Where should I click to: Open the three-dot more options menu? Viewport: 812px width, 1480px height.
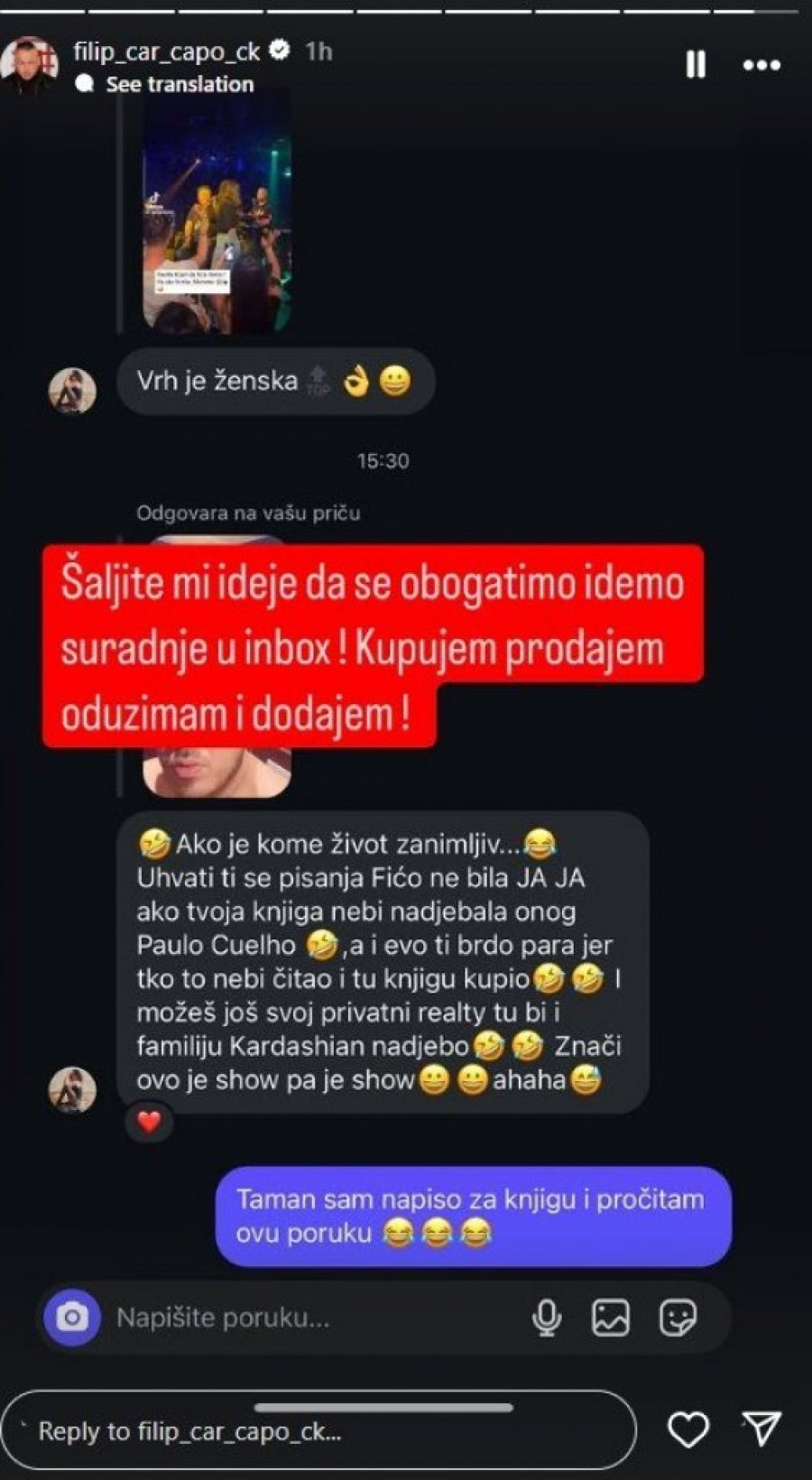pyautogui.click(x=761, y=65)
